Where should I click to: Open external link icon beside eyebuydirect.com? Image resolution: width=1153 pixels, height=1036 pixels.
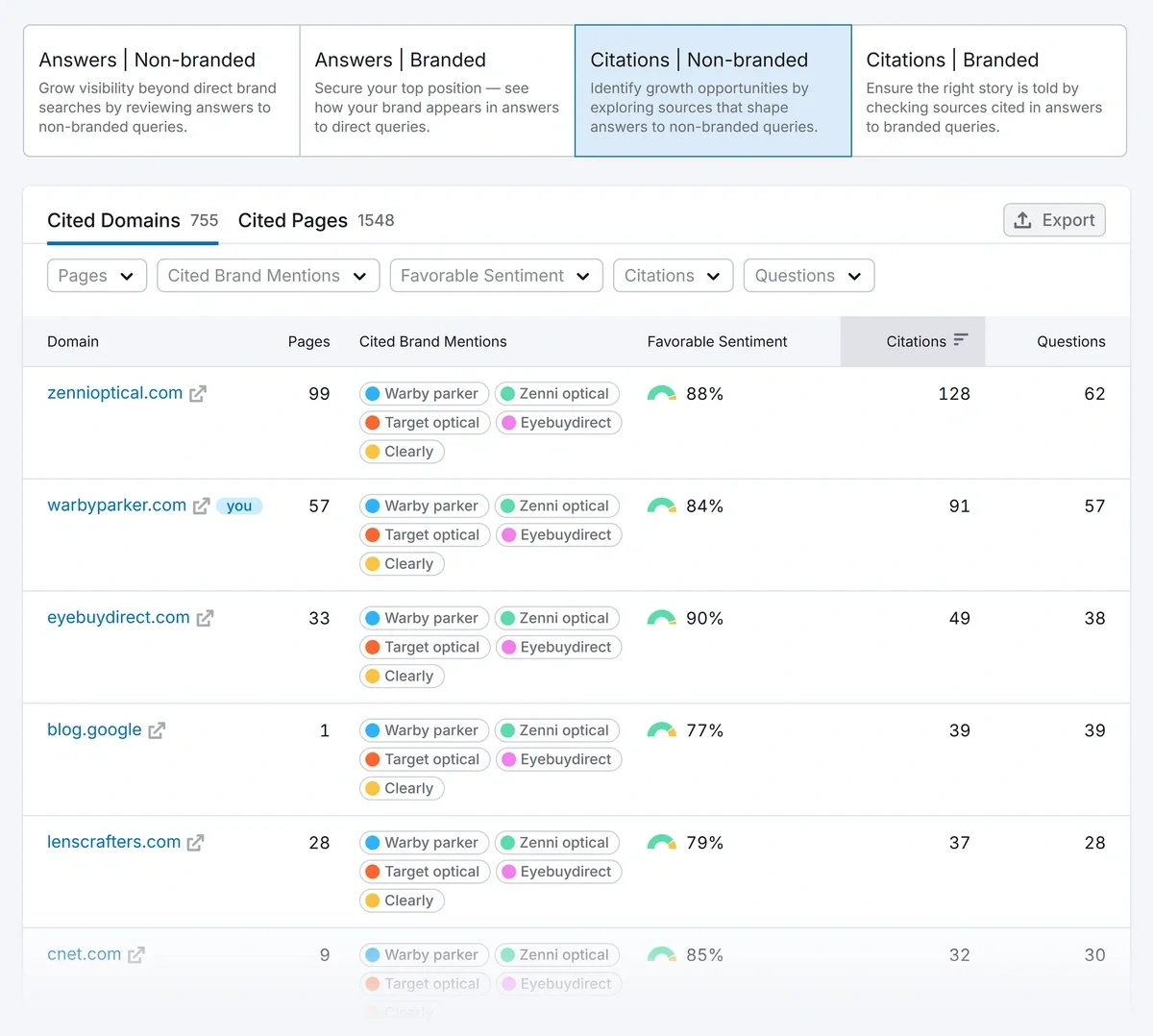click(205, 619)
